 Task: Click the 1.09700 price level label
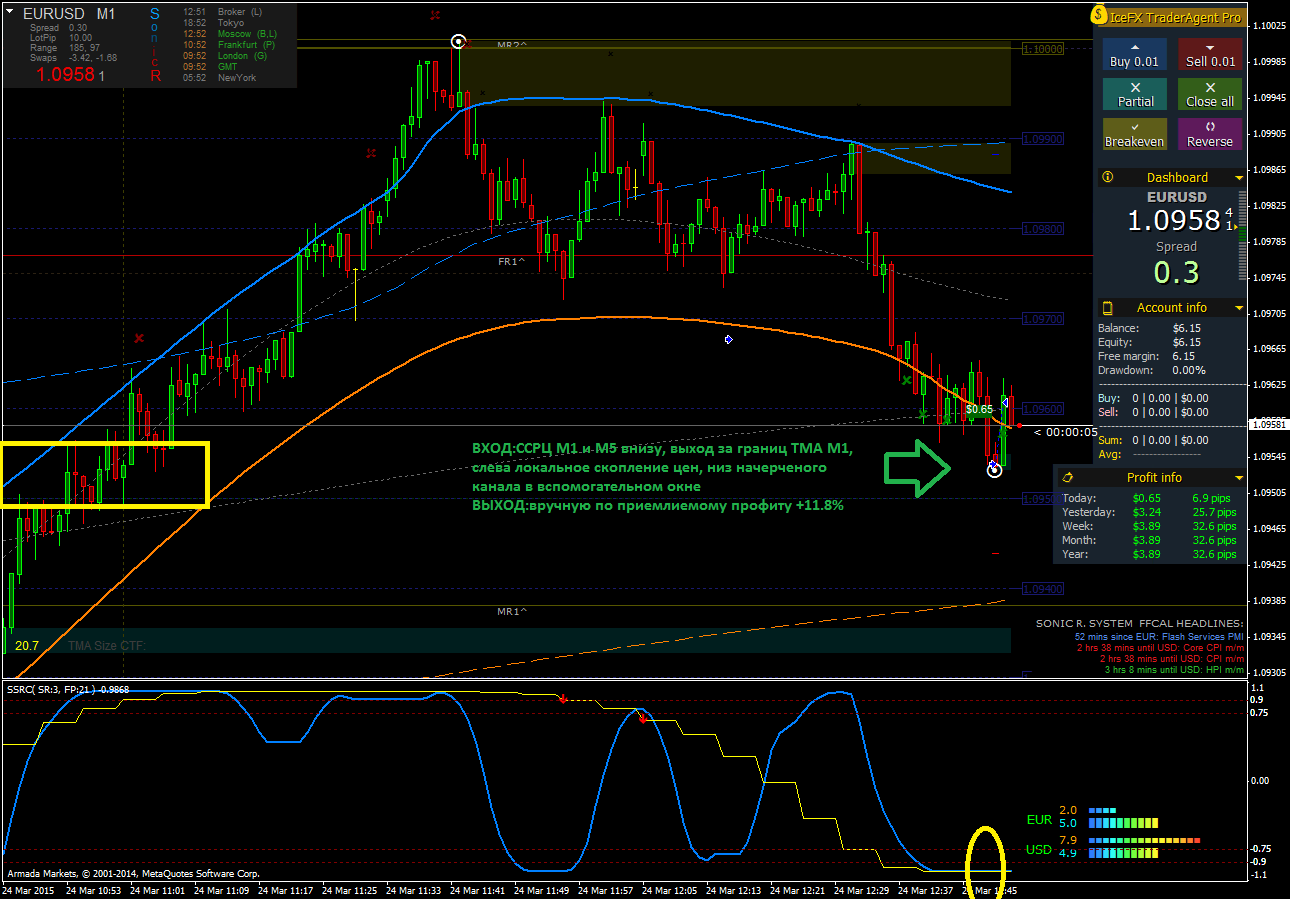tap(1043, 318)
